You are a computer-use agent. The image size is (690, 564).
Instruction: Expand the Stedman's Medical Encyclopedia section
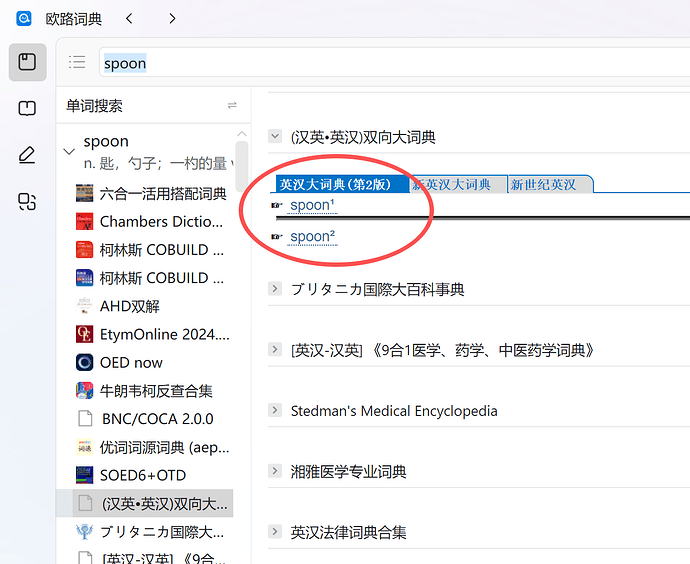(275, 411)
